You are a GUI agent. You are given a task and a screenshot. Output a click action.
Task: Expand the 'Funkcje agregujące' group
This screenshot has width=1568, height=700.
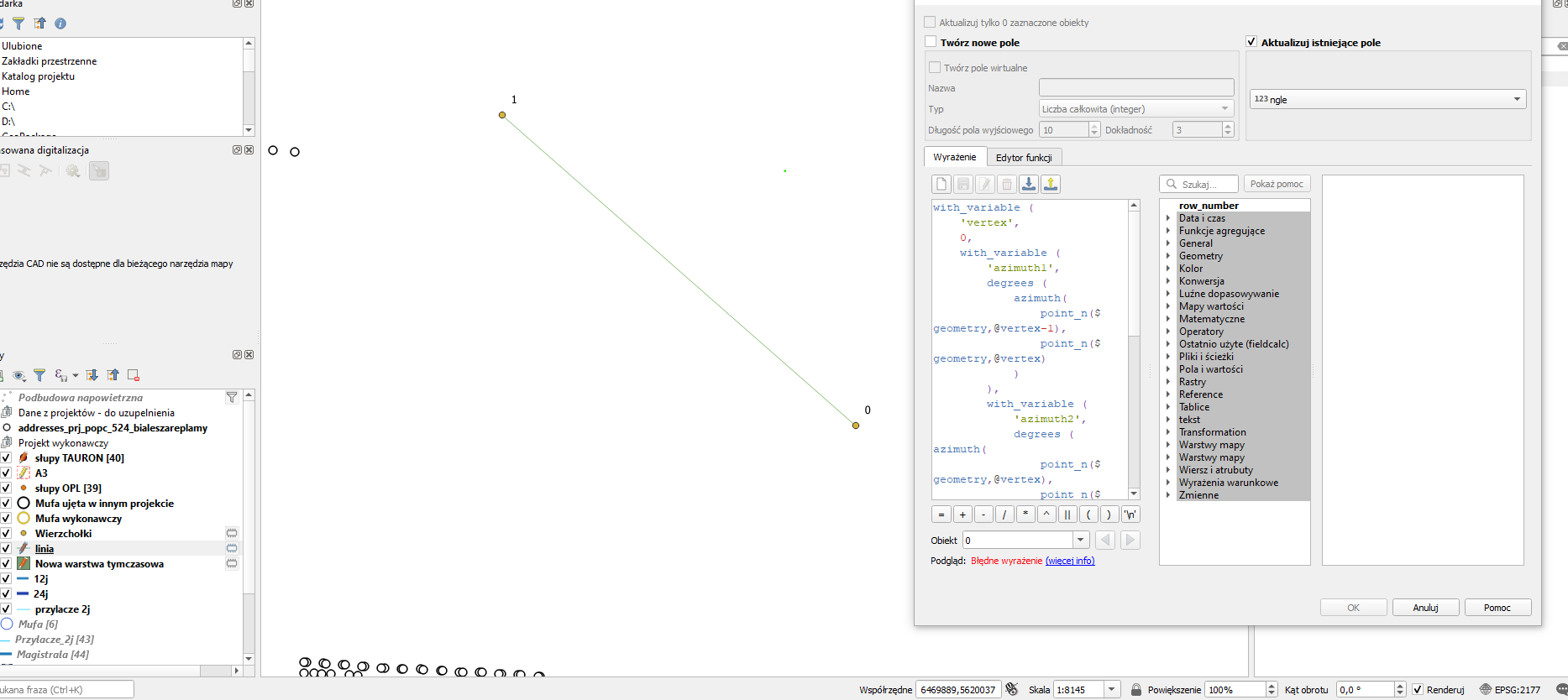[x=1167, y=231]
